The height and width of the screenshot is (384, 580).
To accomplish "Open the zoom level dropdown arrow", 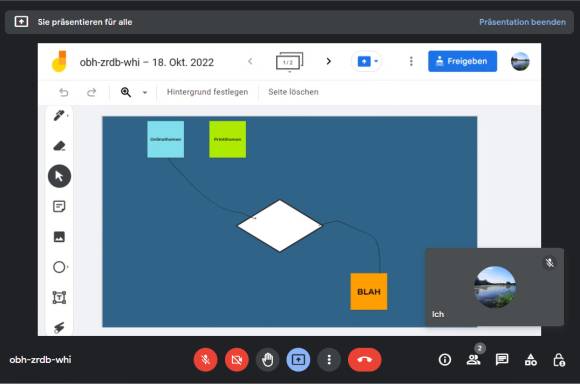I will (x=145, y=92).
